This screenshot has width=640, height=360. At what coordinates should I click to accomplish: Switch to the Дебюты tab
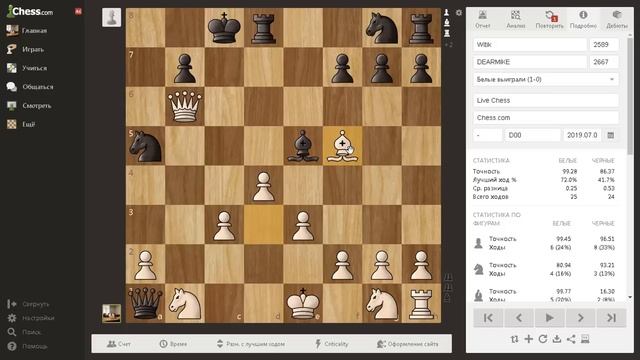(617, 20)
